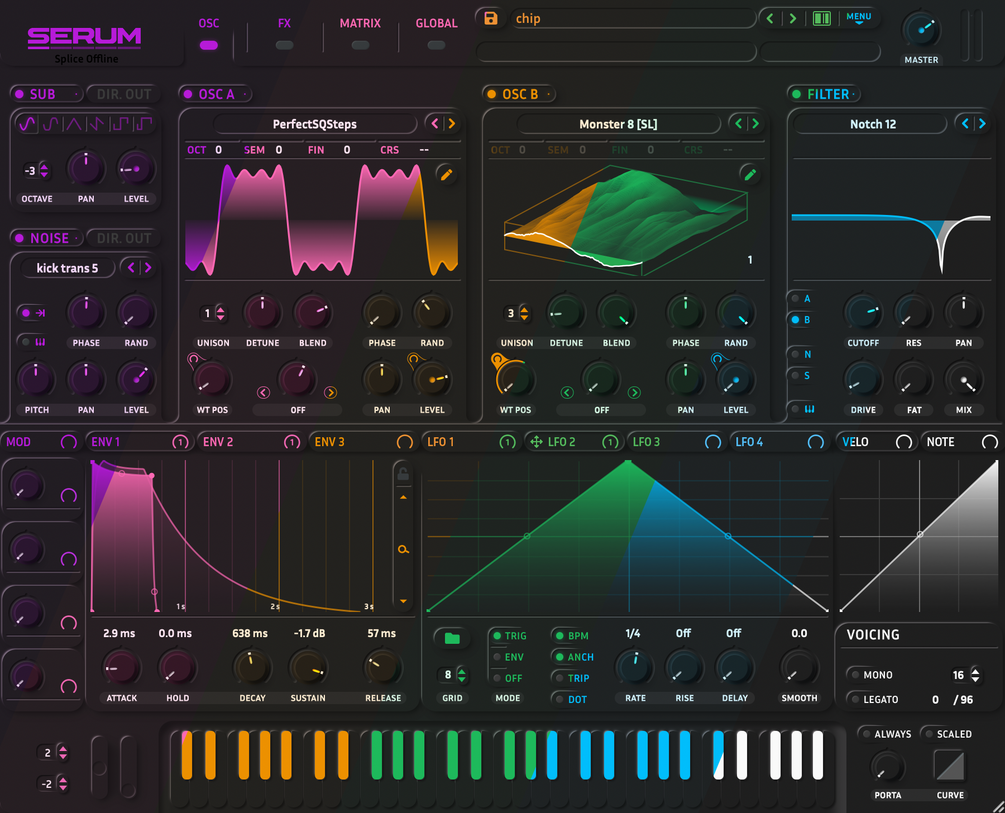Viewport: 1005px width, 813px height.
Task: Open the kick trans 5 noise selector
Action: (x=67, y=268)
